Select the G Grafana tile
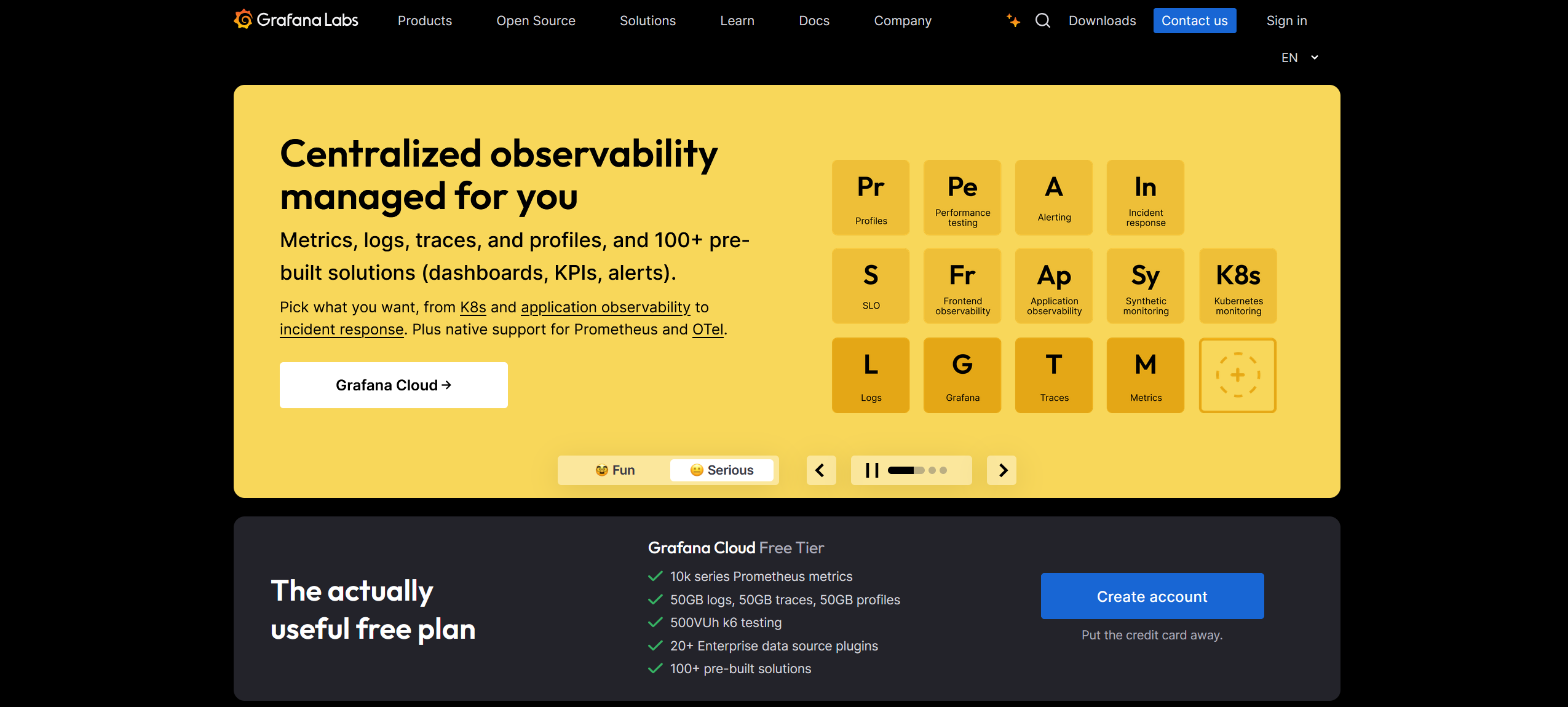 962,375
